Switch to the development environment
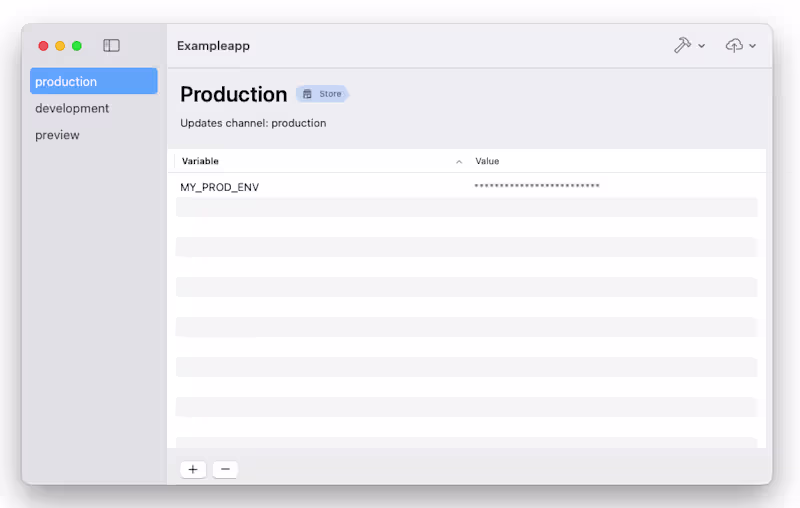The image size is (800, 508). click(x=72, y=108)
